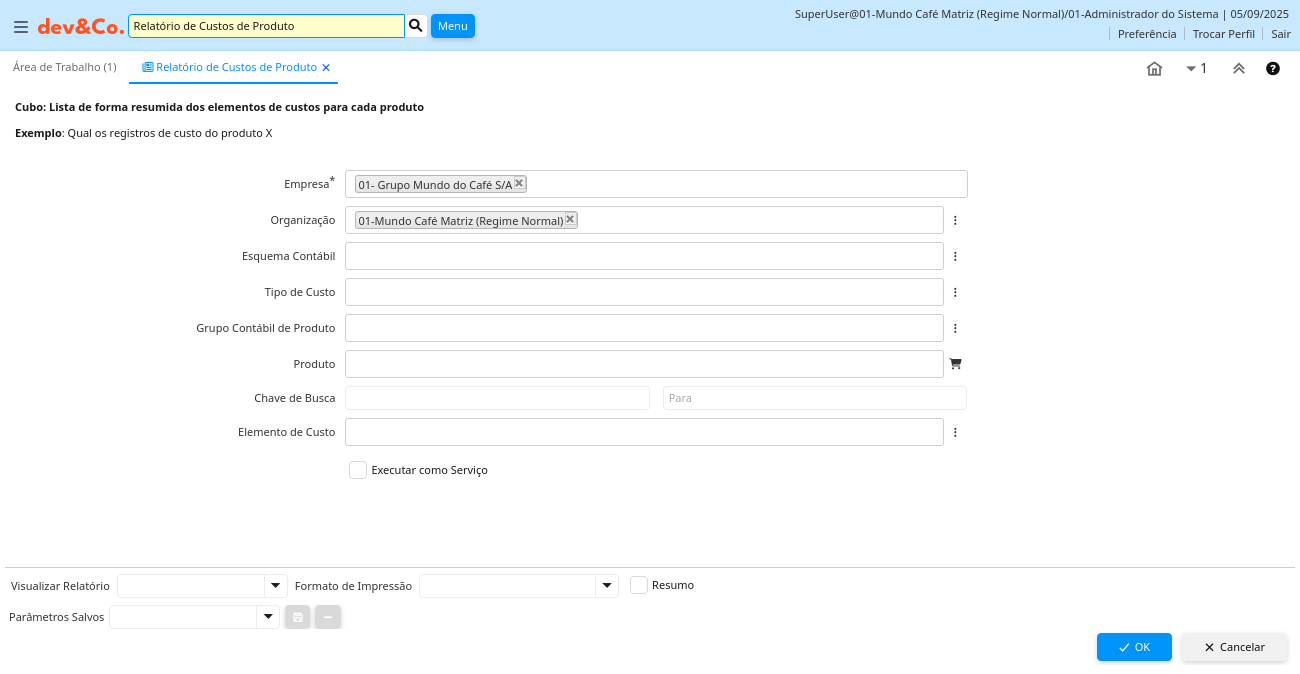Expand Formato de Impressão dropdown
This screenshot has height=674, width=1300.
(606, 586)
